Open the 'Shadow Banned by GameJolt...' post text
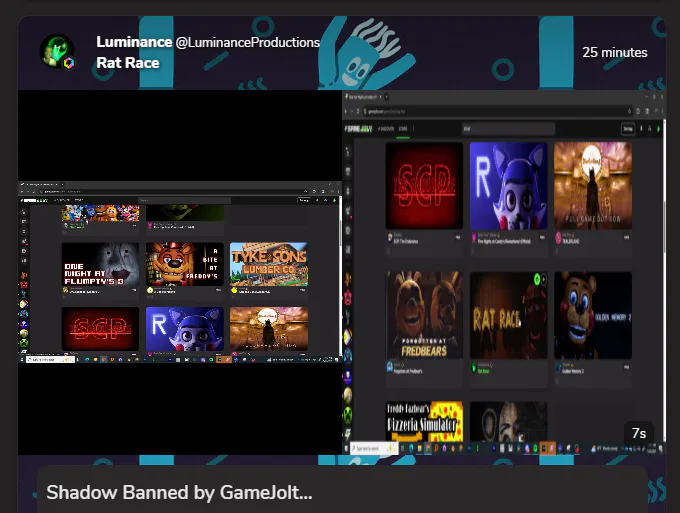The height and width of the screenshot is (513, 680). pyautogui.click(x=179, y=493)
